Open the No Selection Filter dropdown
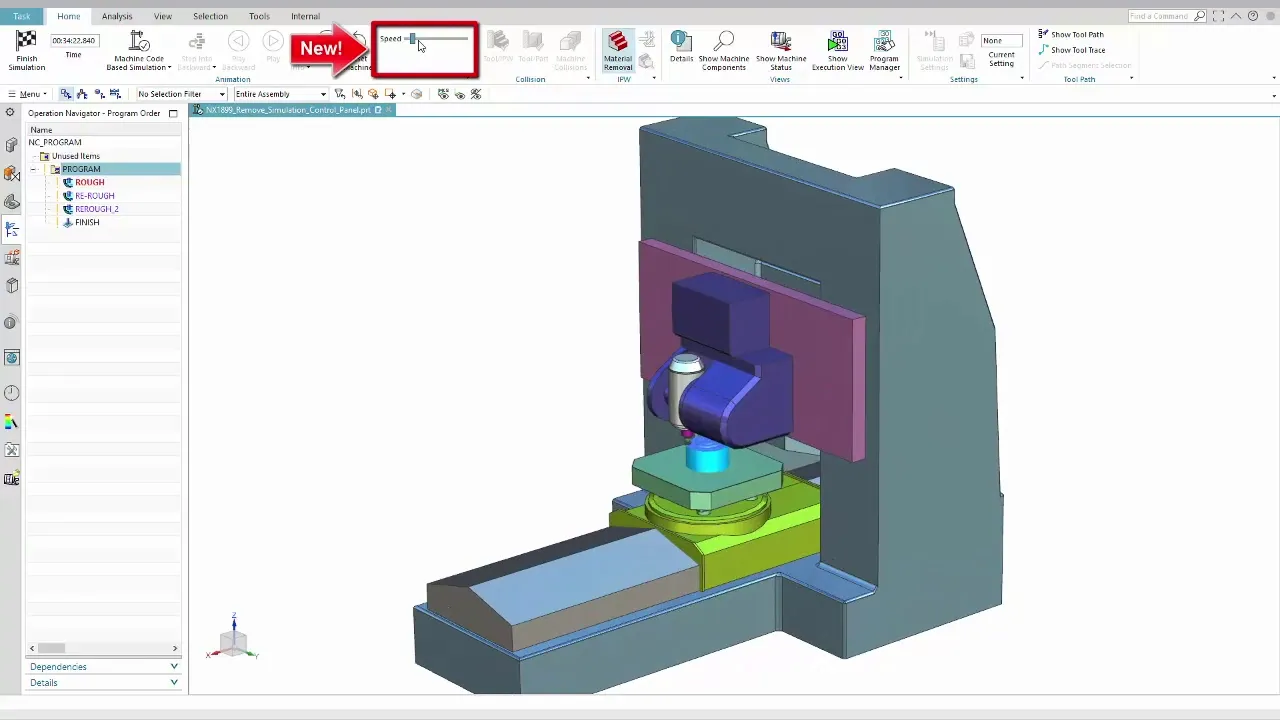This screenshot has width=1280, height=720. tap(182, 94)
